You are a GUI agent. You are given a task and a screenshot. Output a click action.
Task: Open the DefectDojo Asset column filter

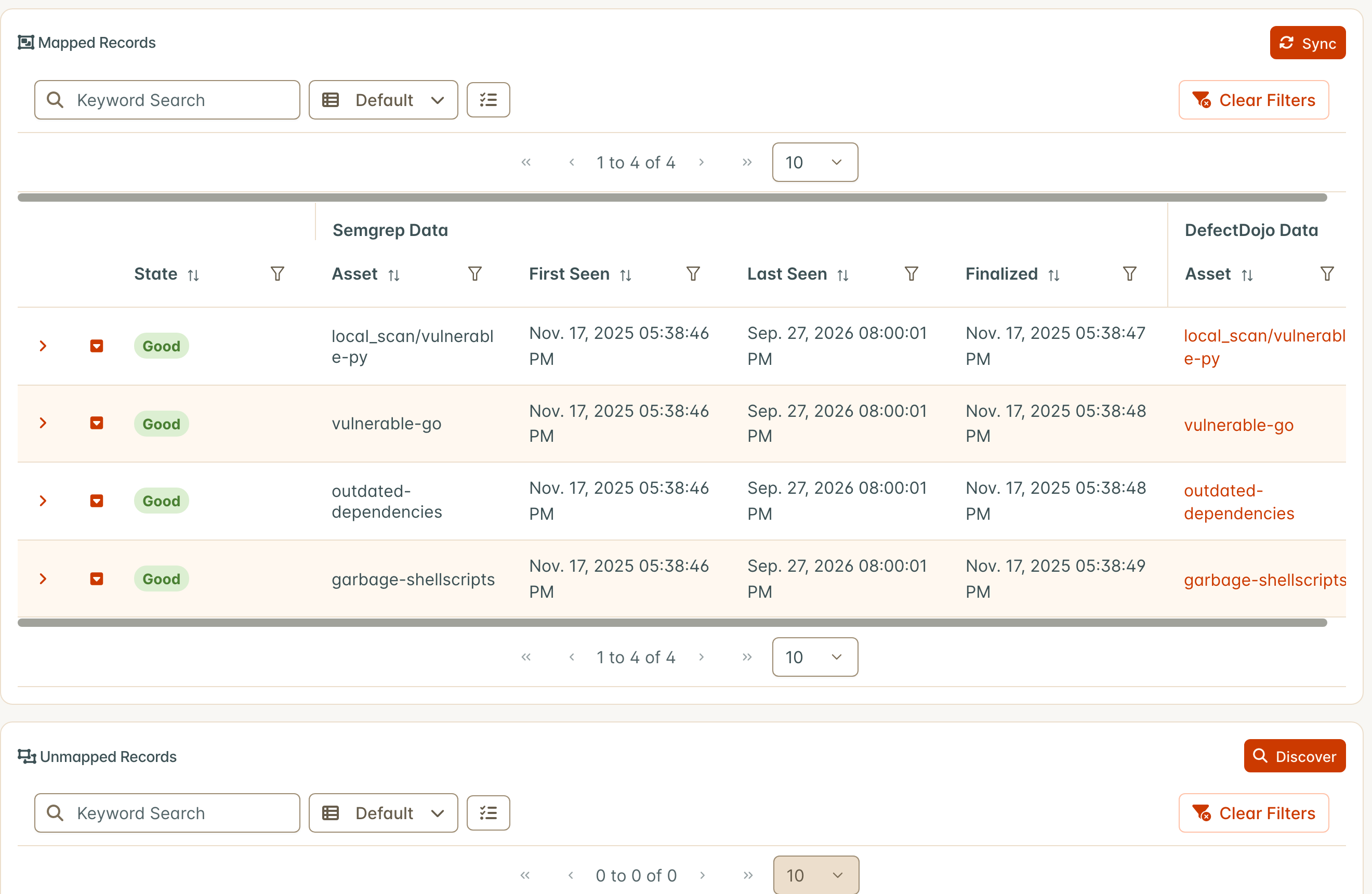click(1327, 274)
